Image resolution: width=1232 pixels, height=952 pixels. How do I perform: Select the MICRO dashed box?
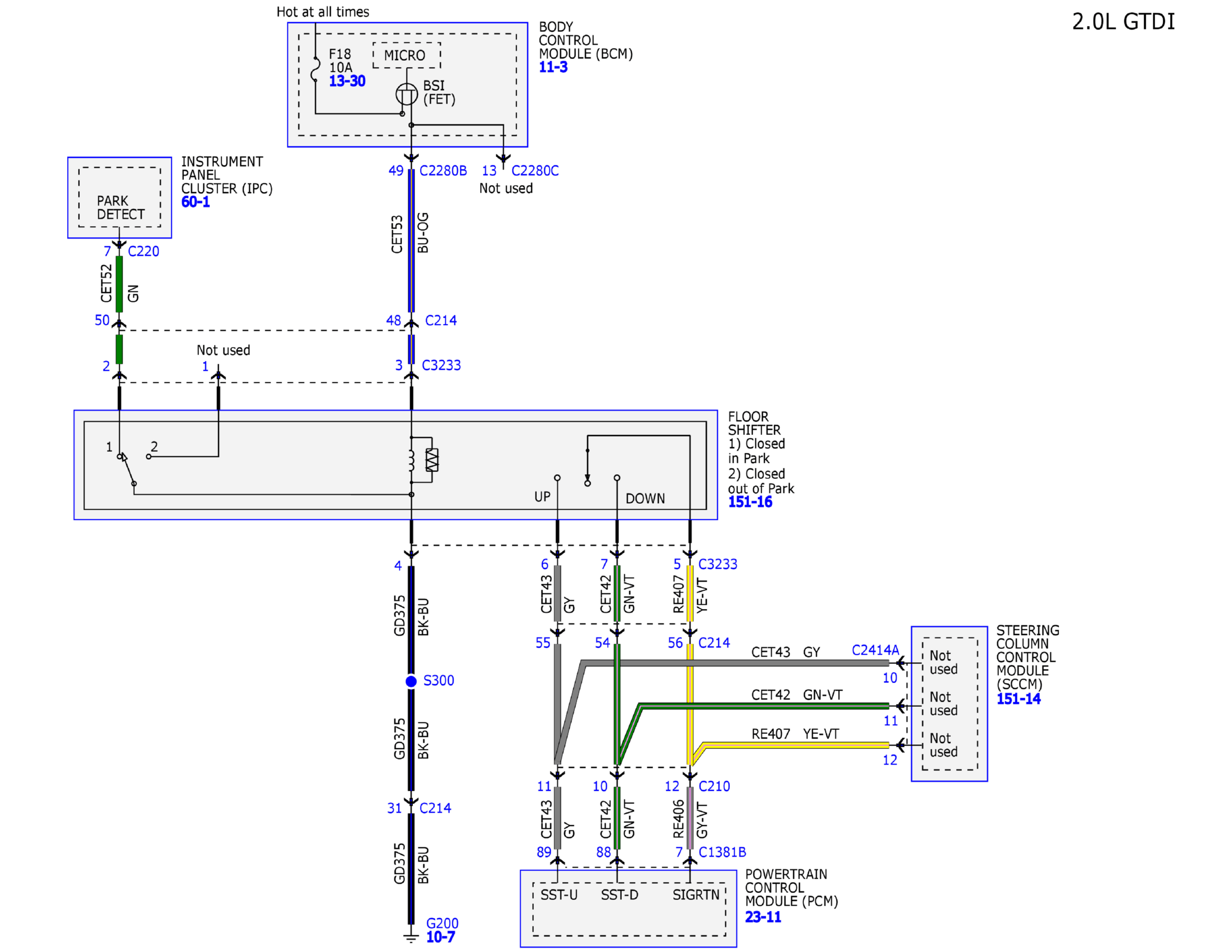click(x=406, y=55)
